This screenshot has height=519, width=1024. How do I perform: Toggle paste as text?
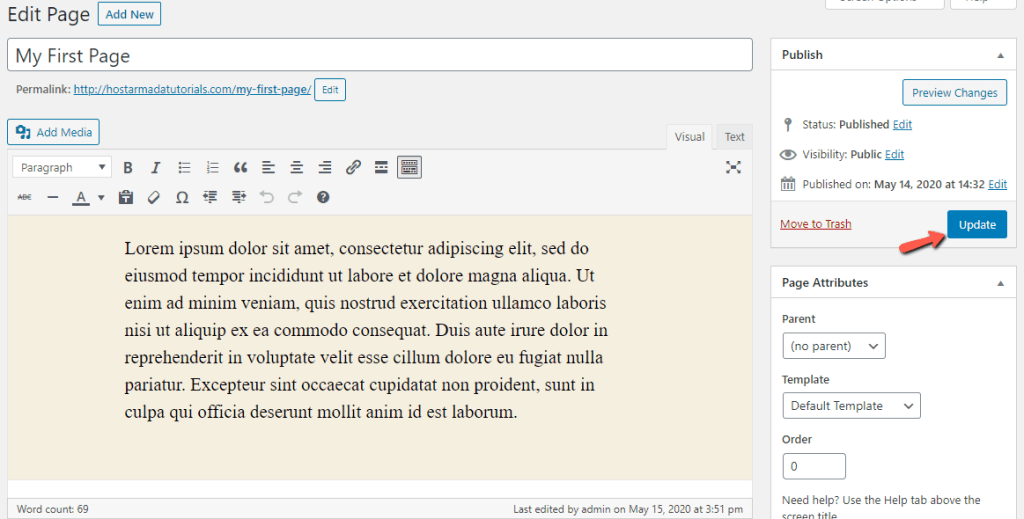[x=126, y=197]
